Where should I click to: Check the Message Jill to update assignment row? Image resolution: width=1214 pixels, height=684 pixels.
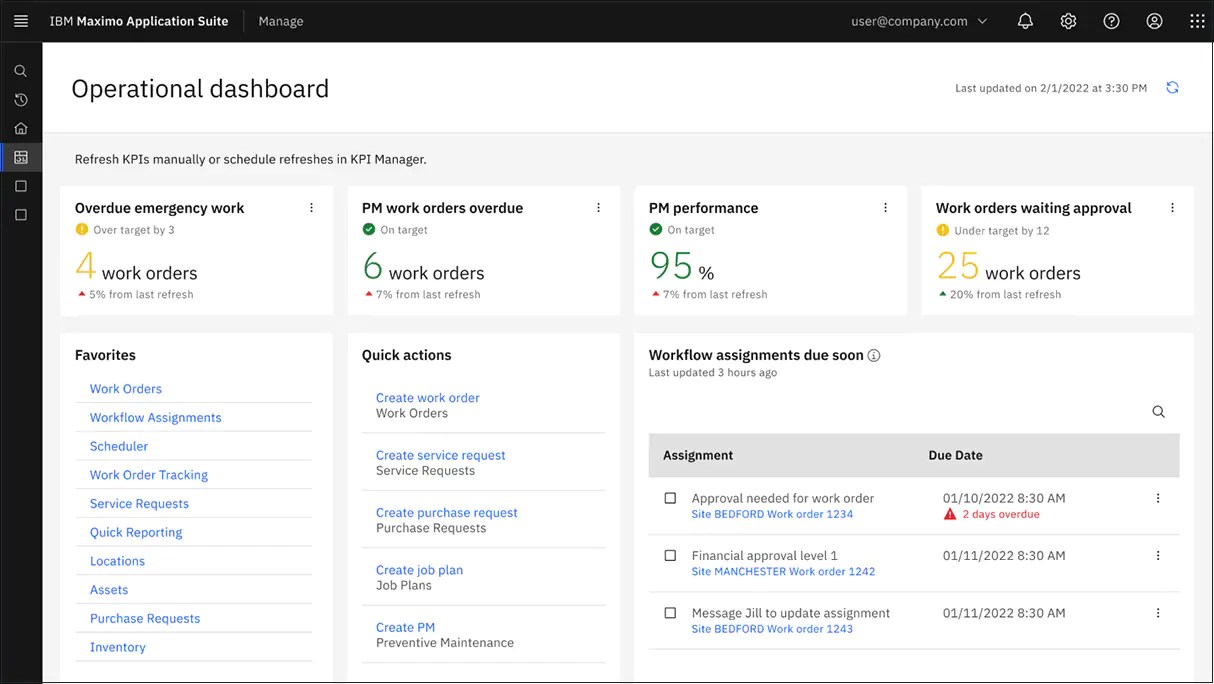[x=670, y=613]
